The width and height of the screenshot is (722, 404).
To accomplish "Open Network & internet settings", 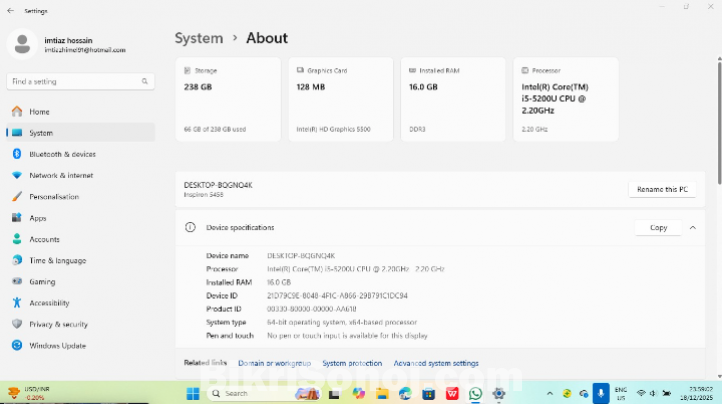I will pos(81,175).
